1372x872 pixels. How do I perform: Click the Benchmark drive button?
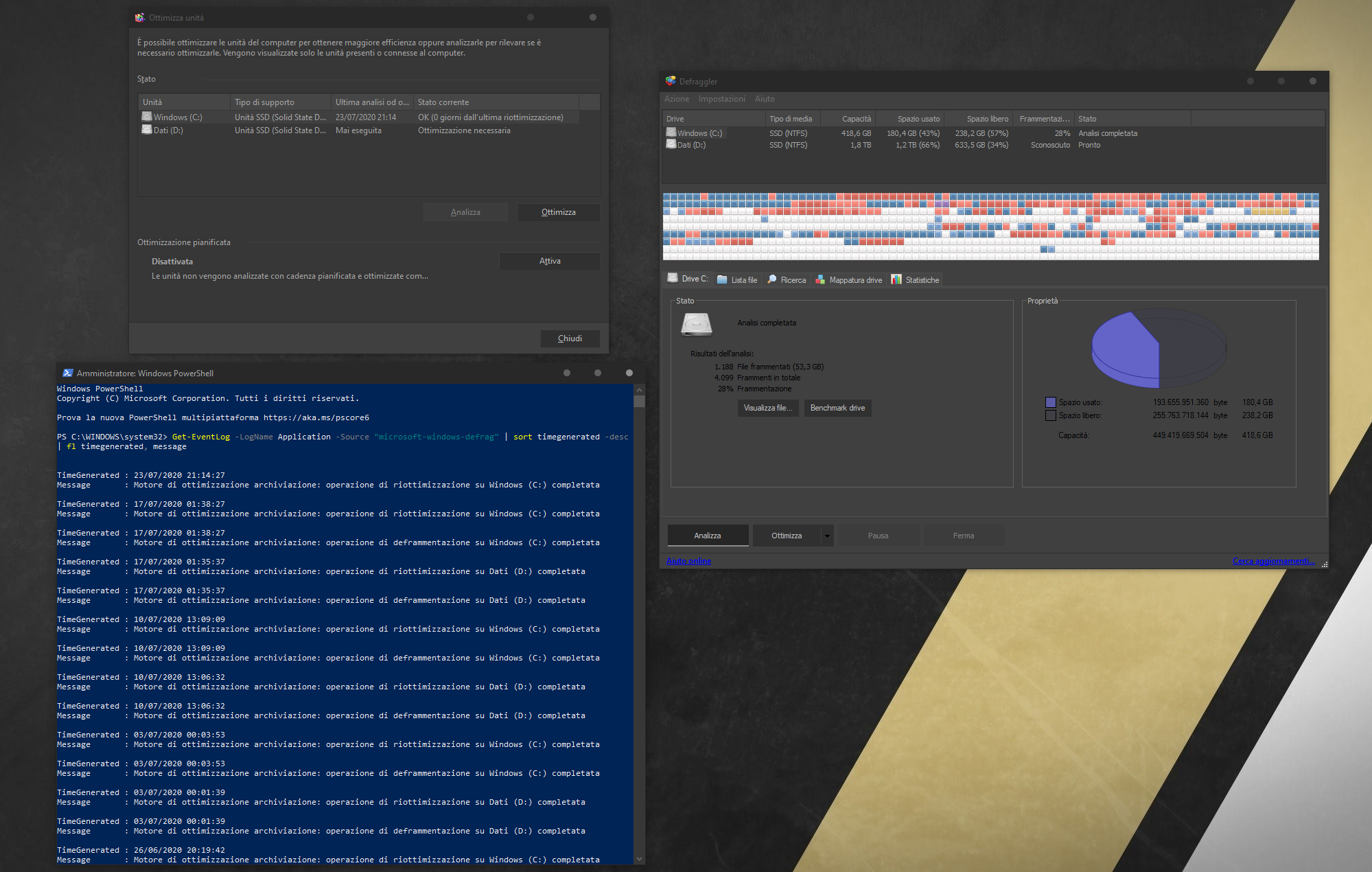click(x=837, y=408)
